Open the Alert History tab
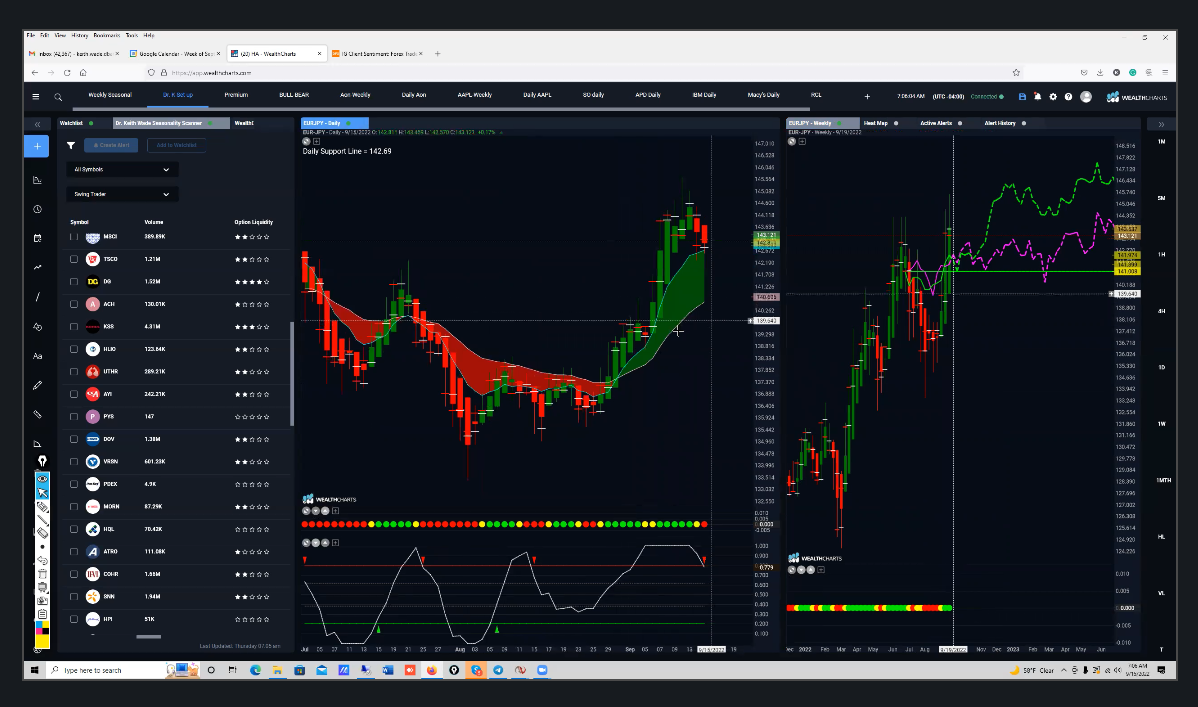Image resolution: width=1198 pixels, height=707 pixels. click(1000, 123)
